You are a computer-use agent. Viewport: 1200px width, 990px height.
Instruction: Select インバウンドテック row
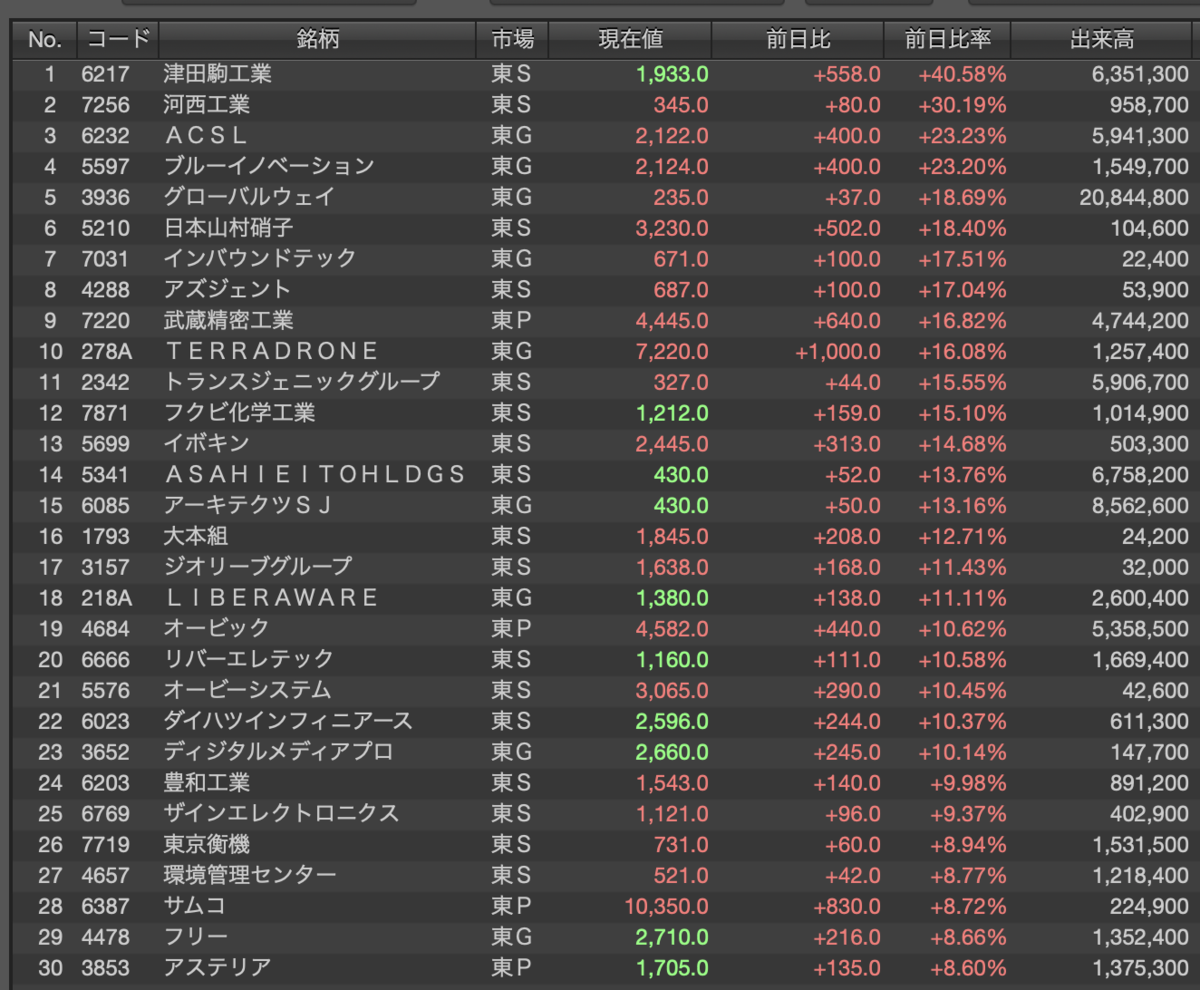[603, 259]
